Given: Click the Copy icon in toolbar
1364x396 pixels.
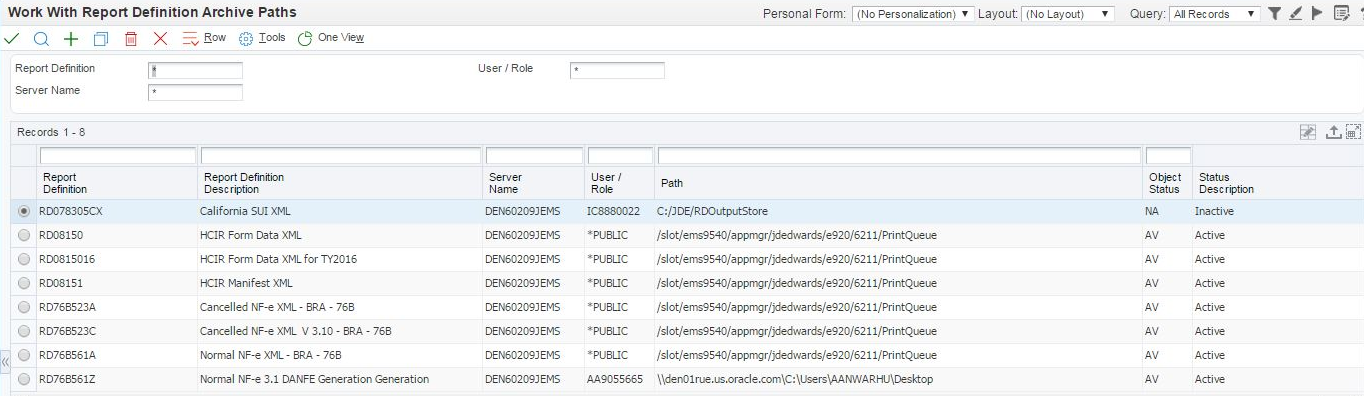Looking at the screenshot, I should tap(101, 39).
